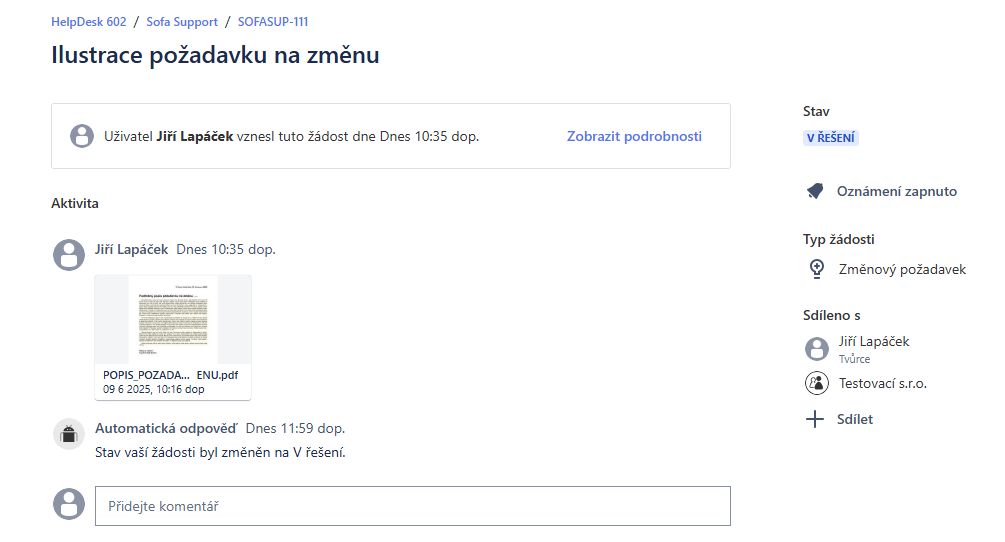Click the V ŘEŠENÍ status badge

[831, 138]
